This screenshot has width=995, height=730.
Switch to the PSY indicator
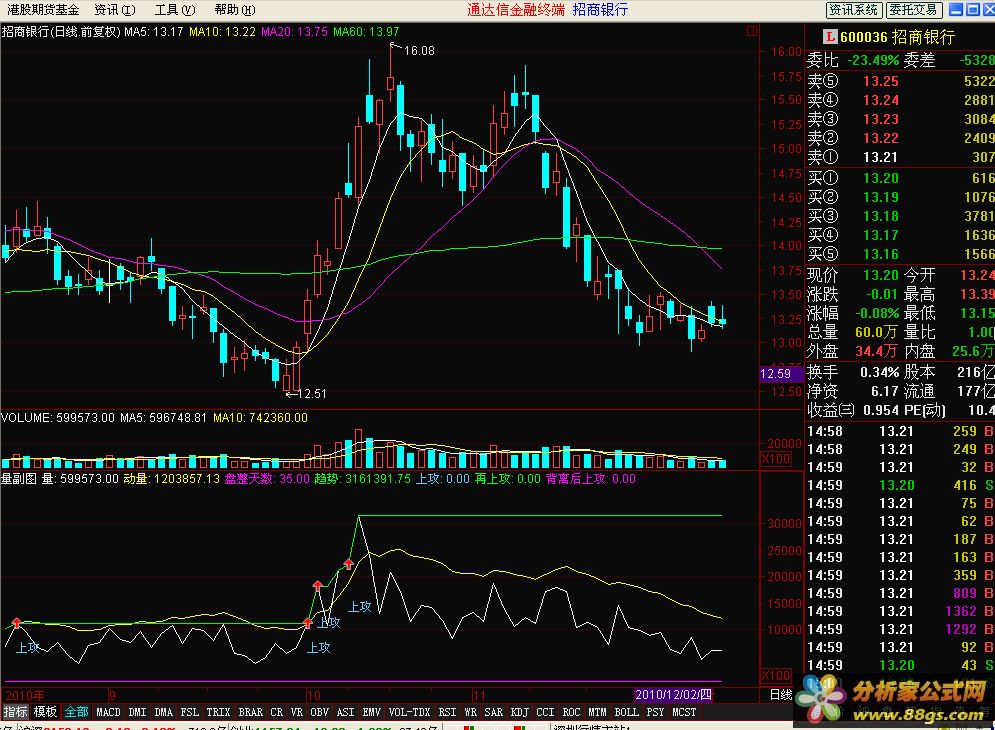click(x=655, y=712)
